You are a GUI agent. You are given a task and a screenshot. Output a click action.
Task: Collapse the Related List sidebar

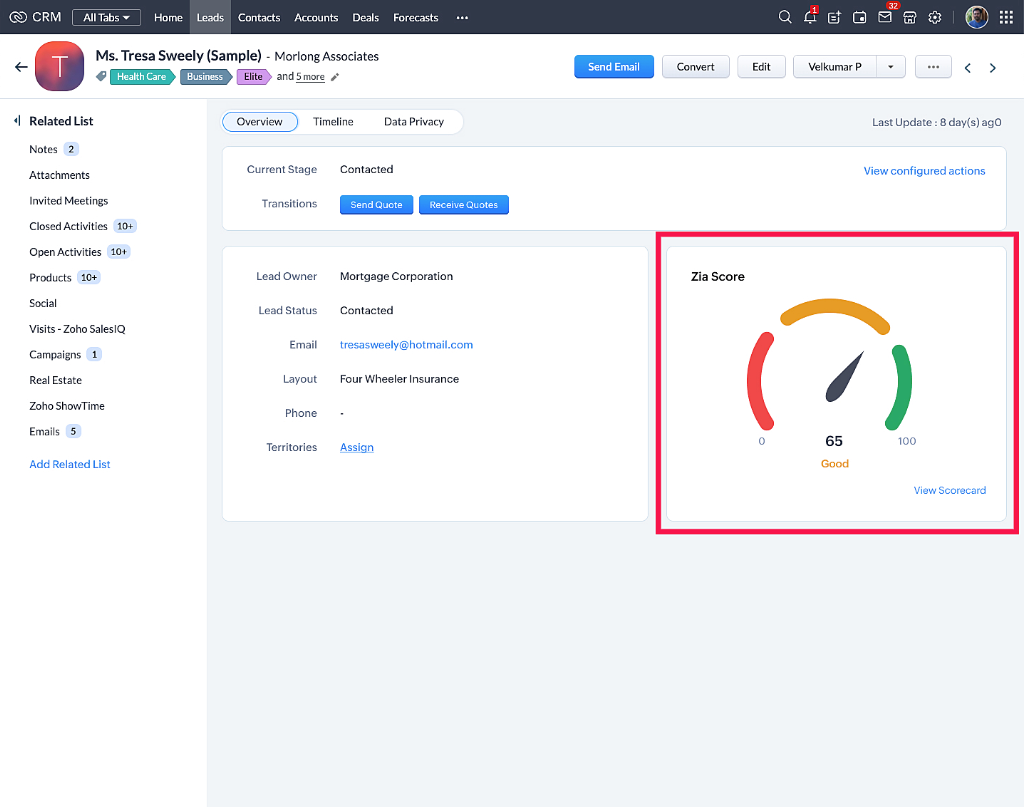17,121
